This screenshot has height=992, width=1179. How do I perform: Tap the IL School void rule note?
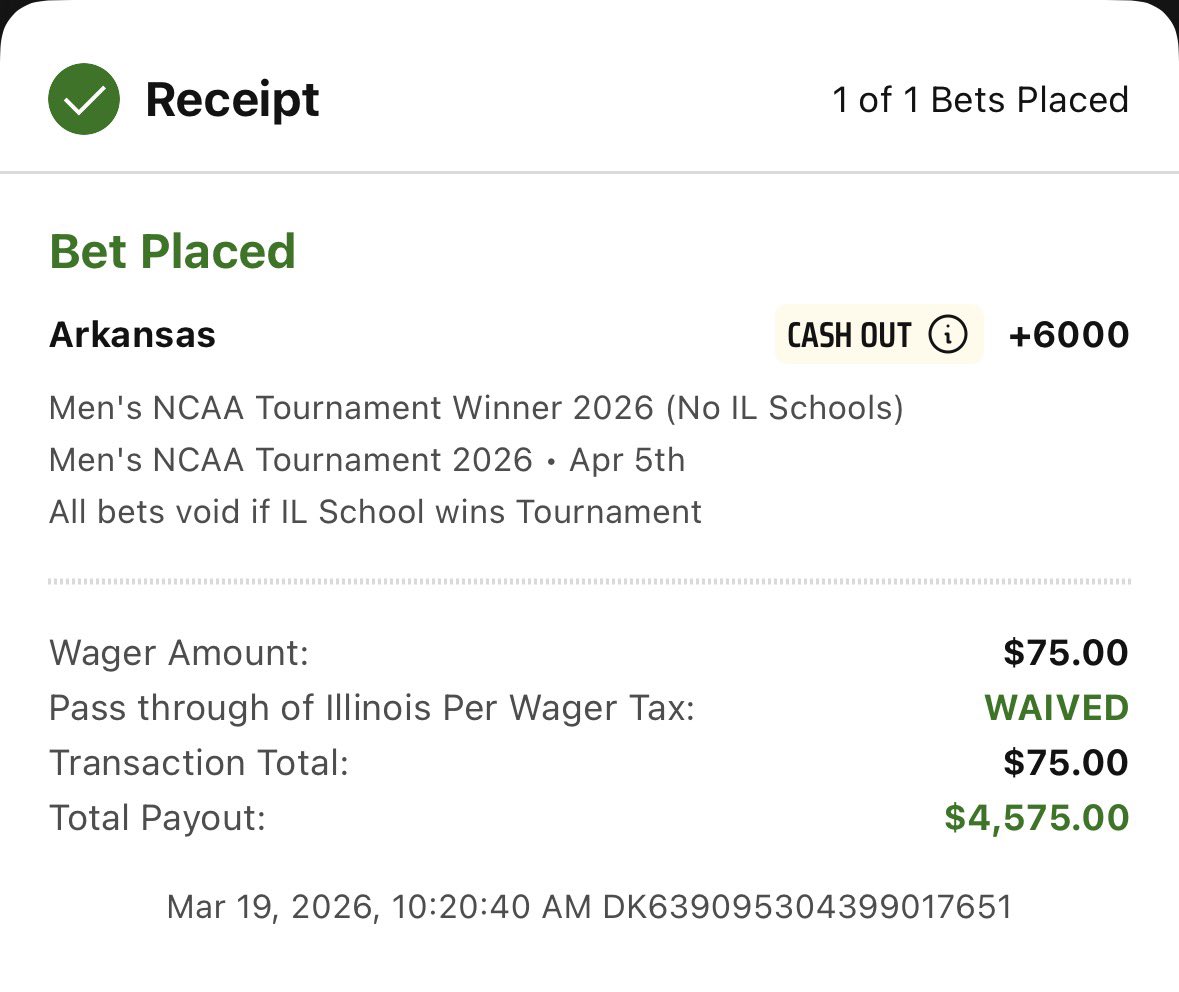point(375,512)
